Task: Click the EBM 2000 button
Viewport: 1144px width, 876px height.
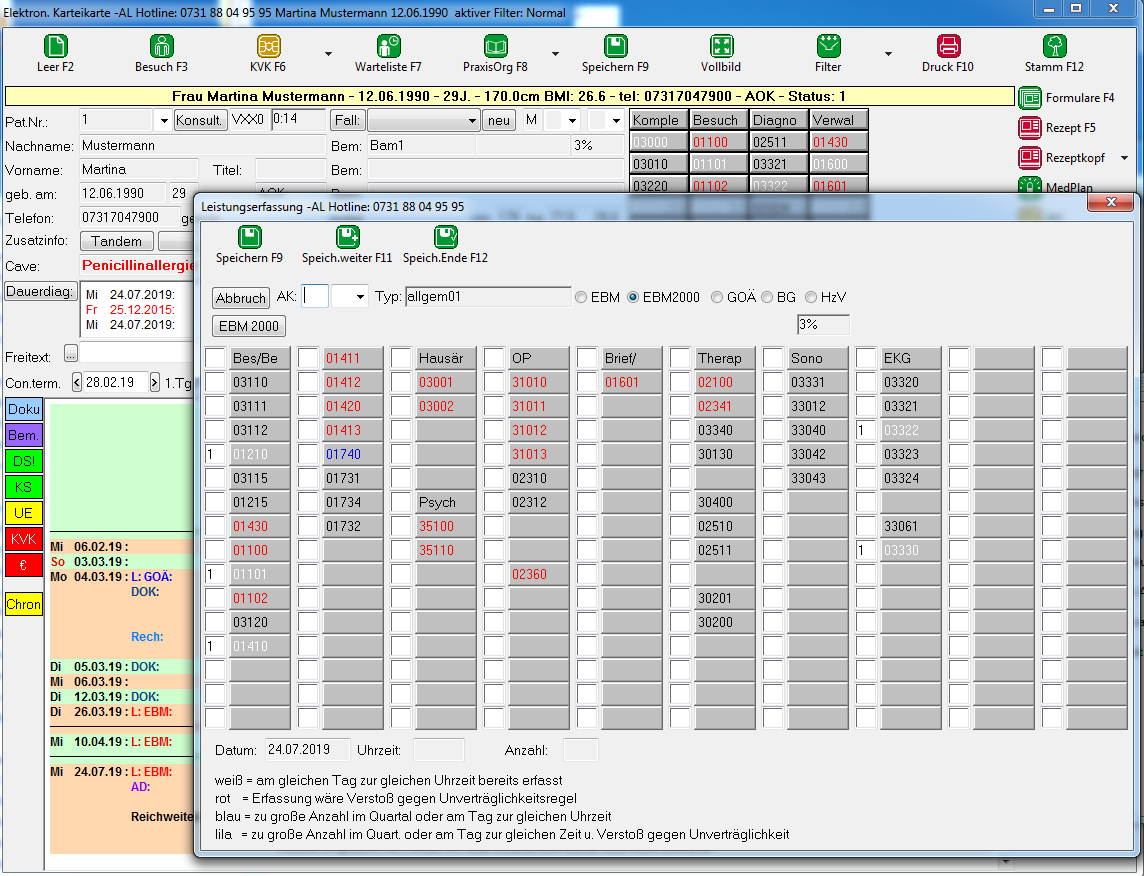Action: click(x=249, y=326)
